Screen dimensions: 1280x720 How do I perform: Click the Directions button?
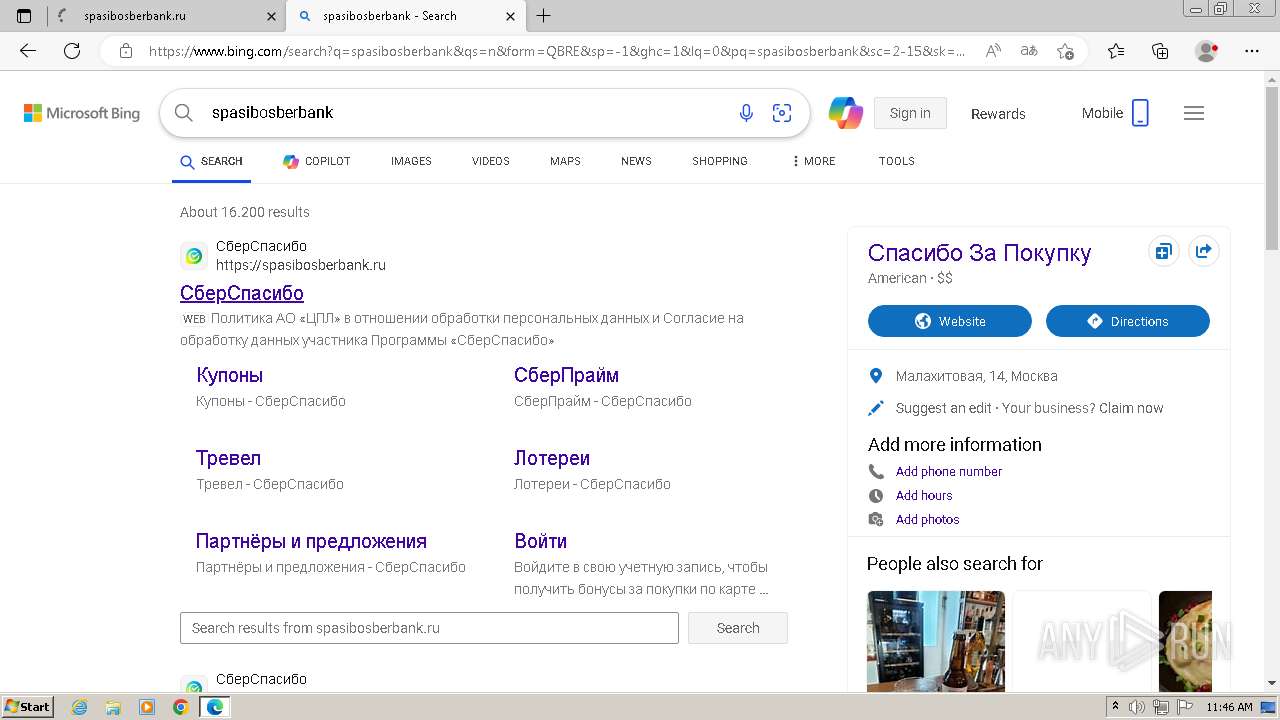[1128, 321]
